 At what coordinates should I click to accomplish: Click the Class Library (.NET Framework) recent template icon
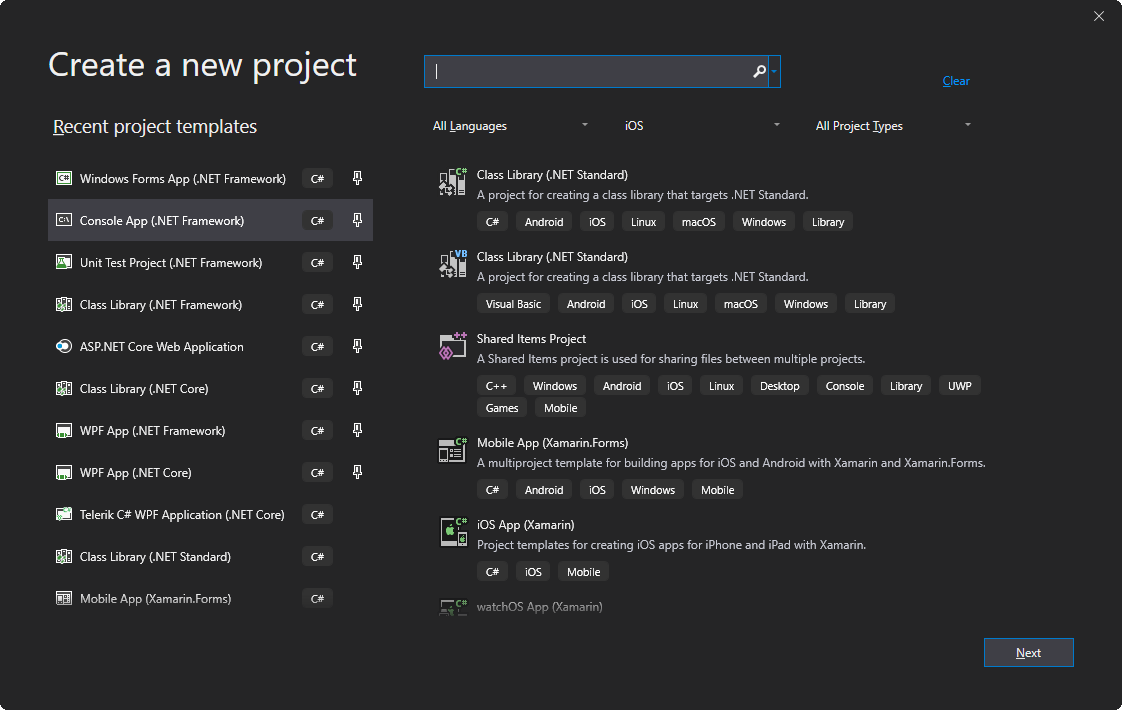tap(64, 305)
